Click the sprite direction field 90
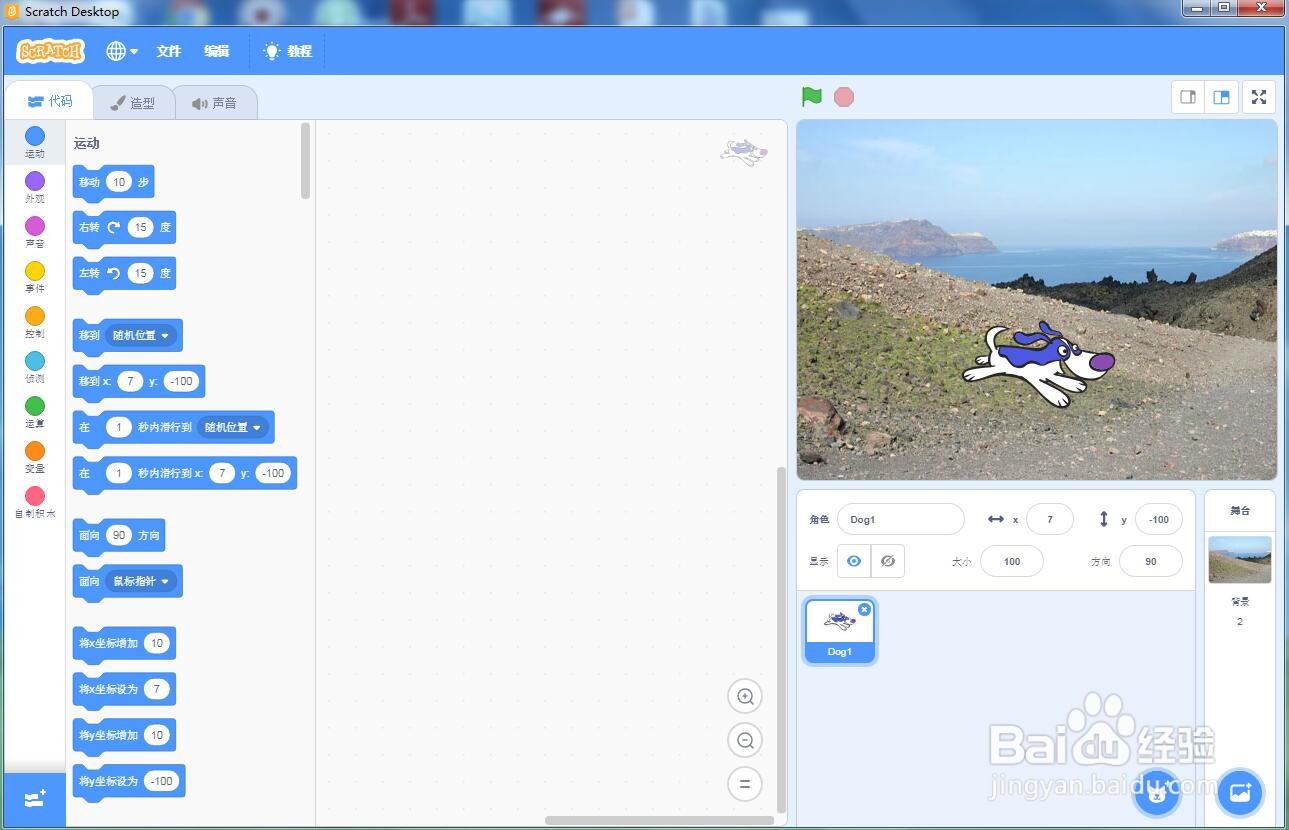The width and height of the screenshot is (1289, 830). tap(1151, 561)
